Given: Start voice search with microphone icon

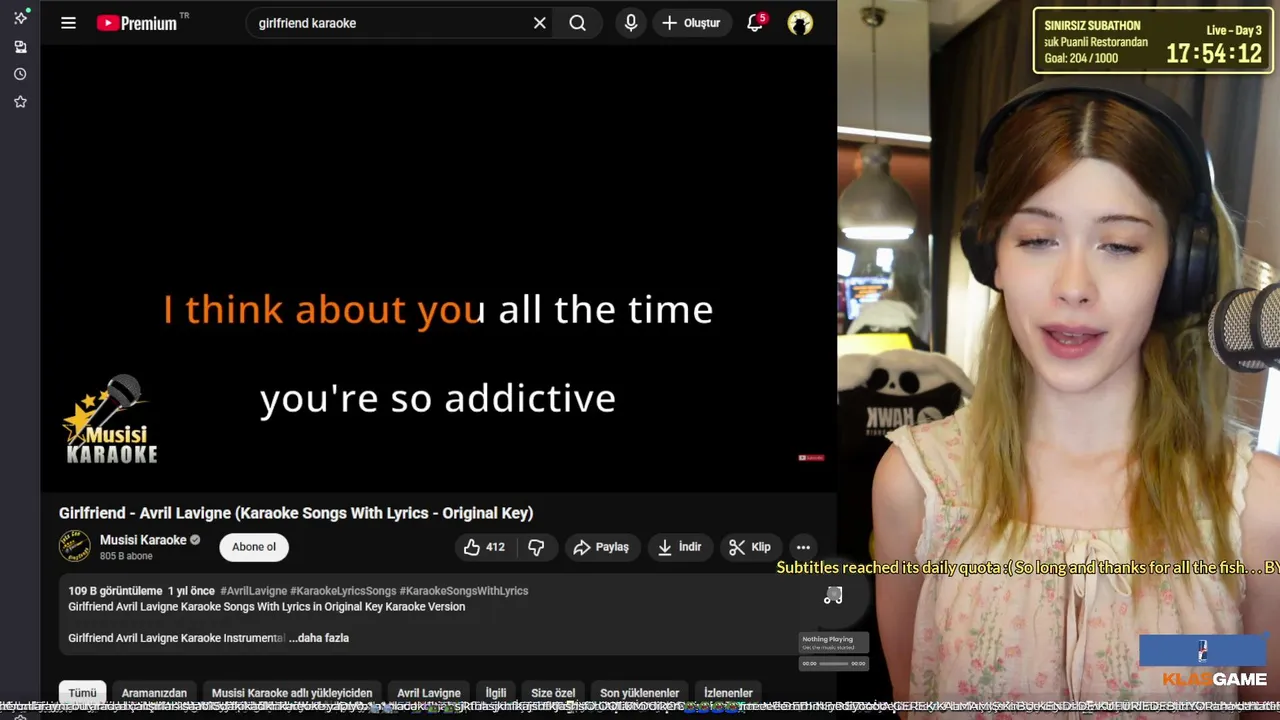Looking at the screenshot, I should coord(631,23).
